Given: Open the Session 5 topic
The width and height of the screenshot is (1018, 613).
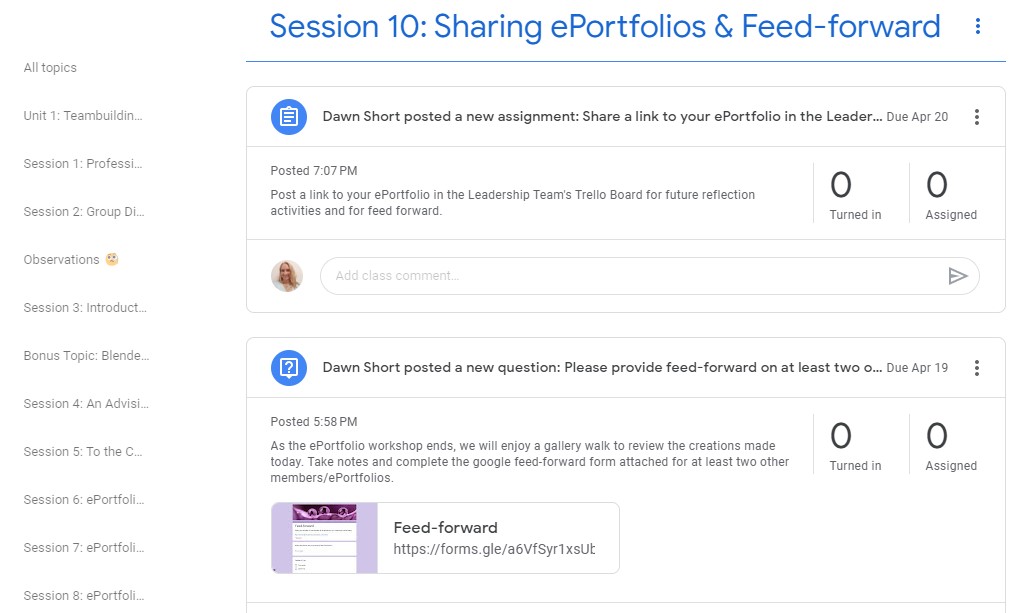Looking at the screenshot, I should pos(83,452).
